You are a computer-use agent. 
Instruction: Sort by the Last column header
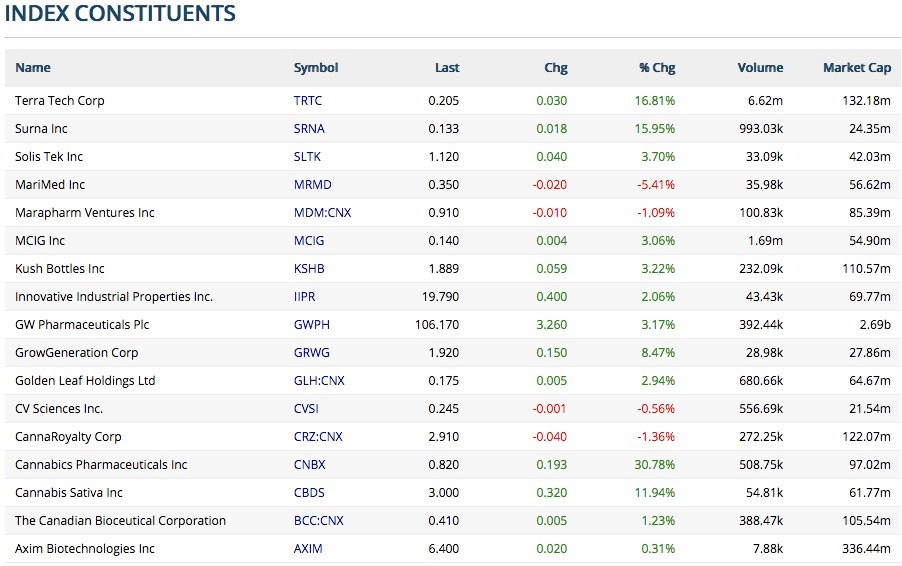click(447, 67)
